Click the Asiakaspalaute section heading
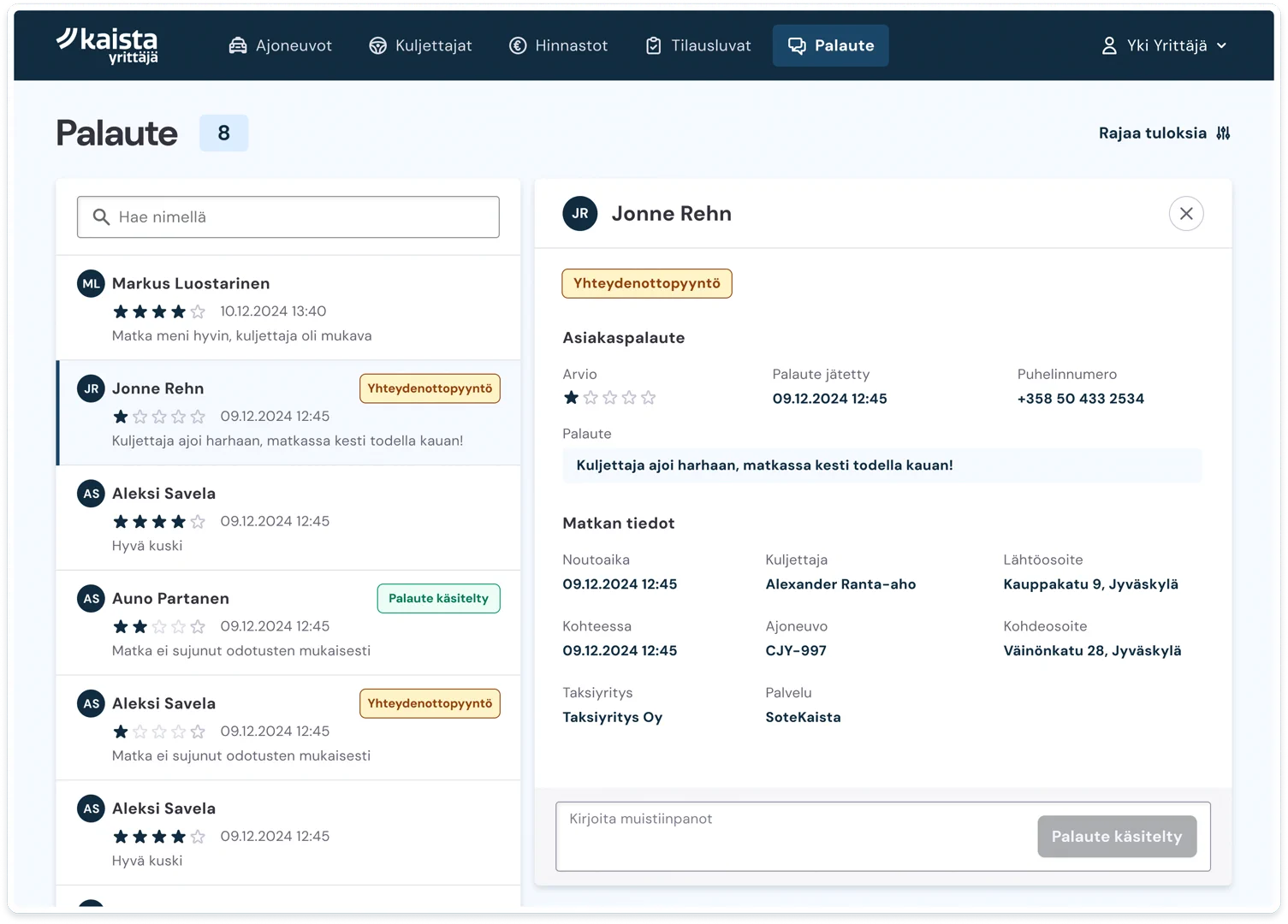 coord(624,338)
